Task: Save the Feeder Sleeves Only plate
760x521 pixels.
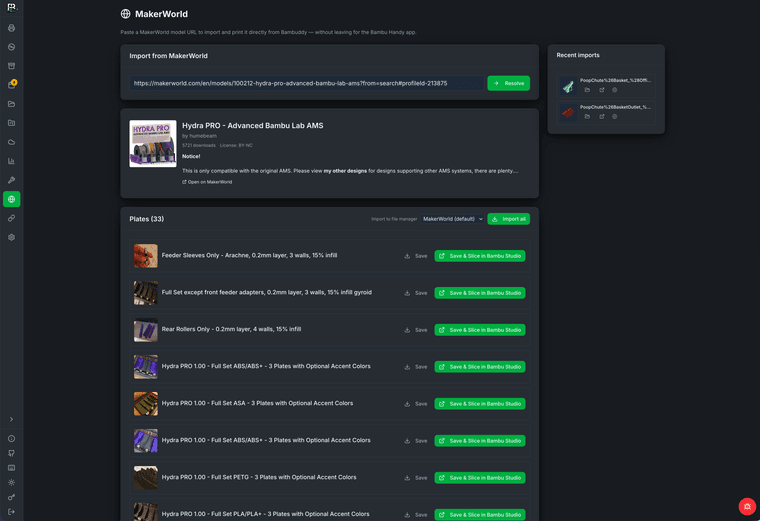Action: 416,256
